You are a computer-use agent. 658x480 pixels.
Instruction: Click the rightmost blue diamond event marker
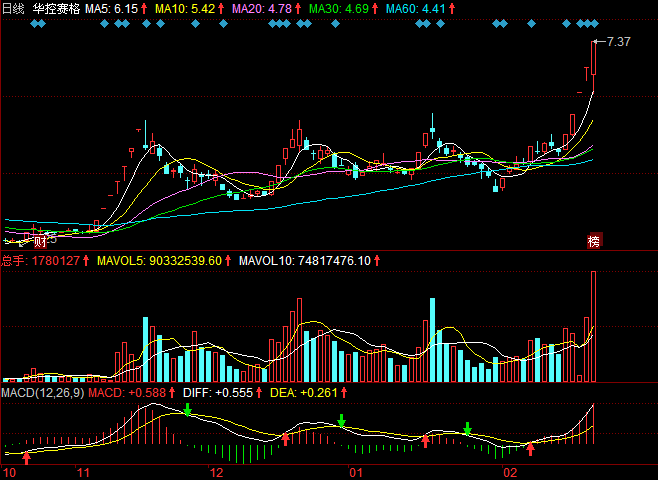tap(595, 22)
